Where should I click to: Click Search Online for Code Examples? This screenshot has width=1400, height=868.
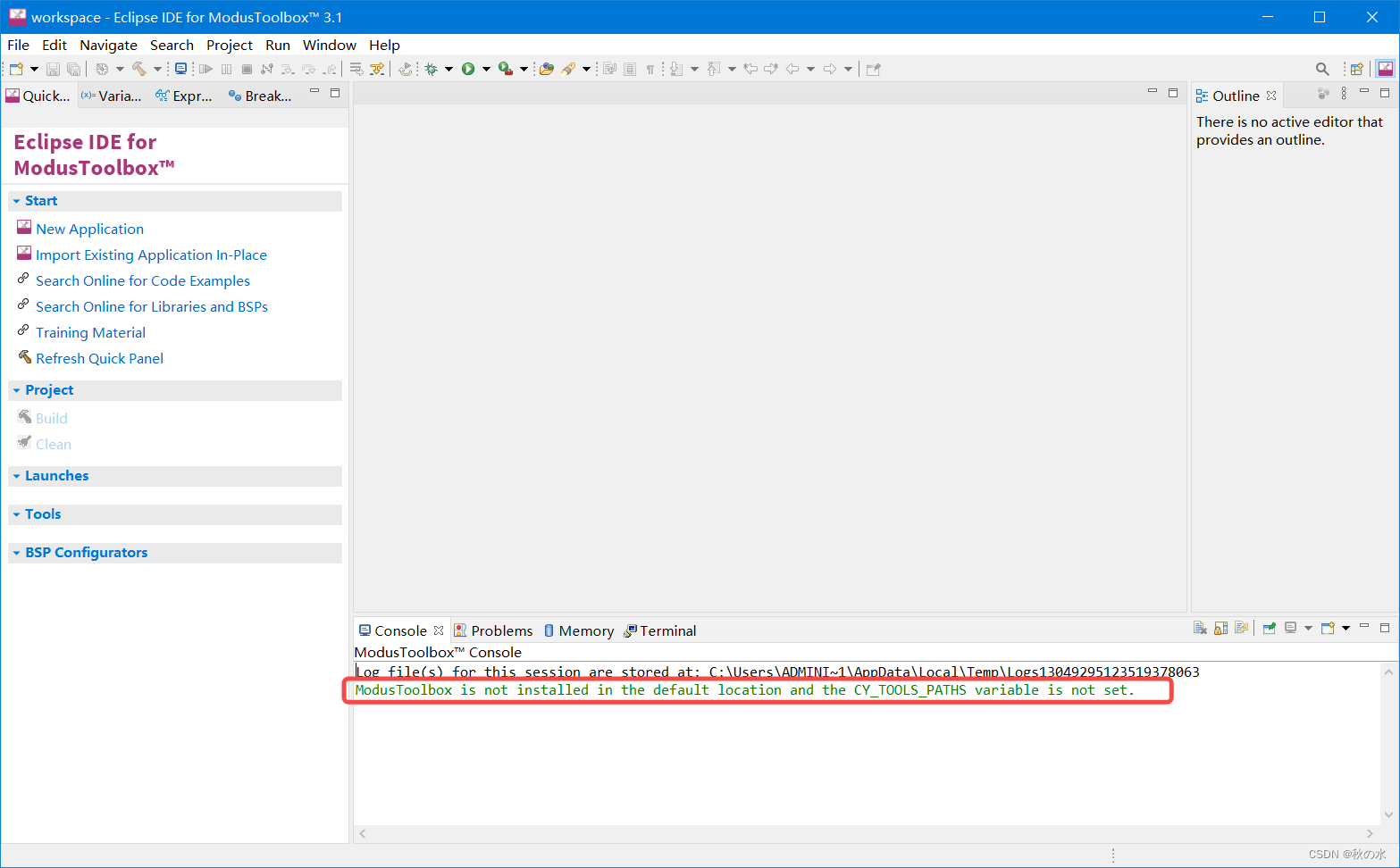[x=143, y=280]
